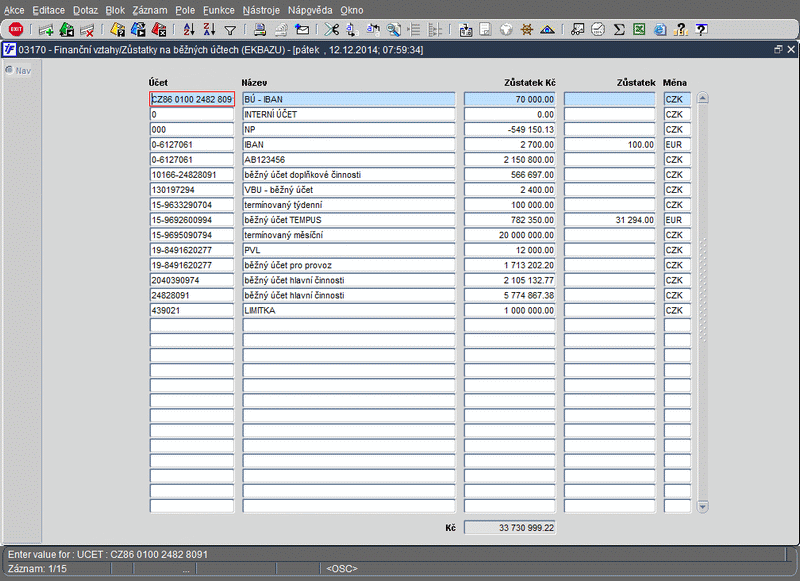Click the envelope send mail icon
Image resolution: width=800 pixels, height=581 pixels.
coord(302,30)
